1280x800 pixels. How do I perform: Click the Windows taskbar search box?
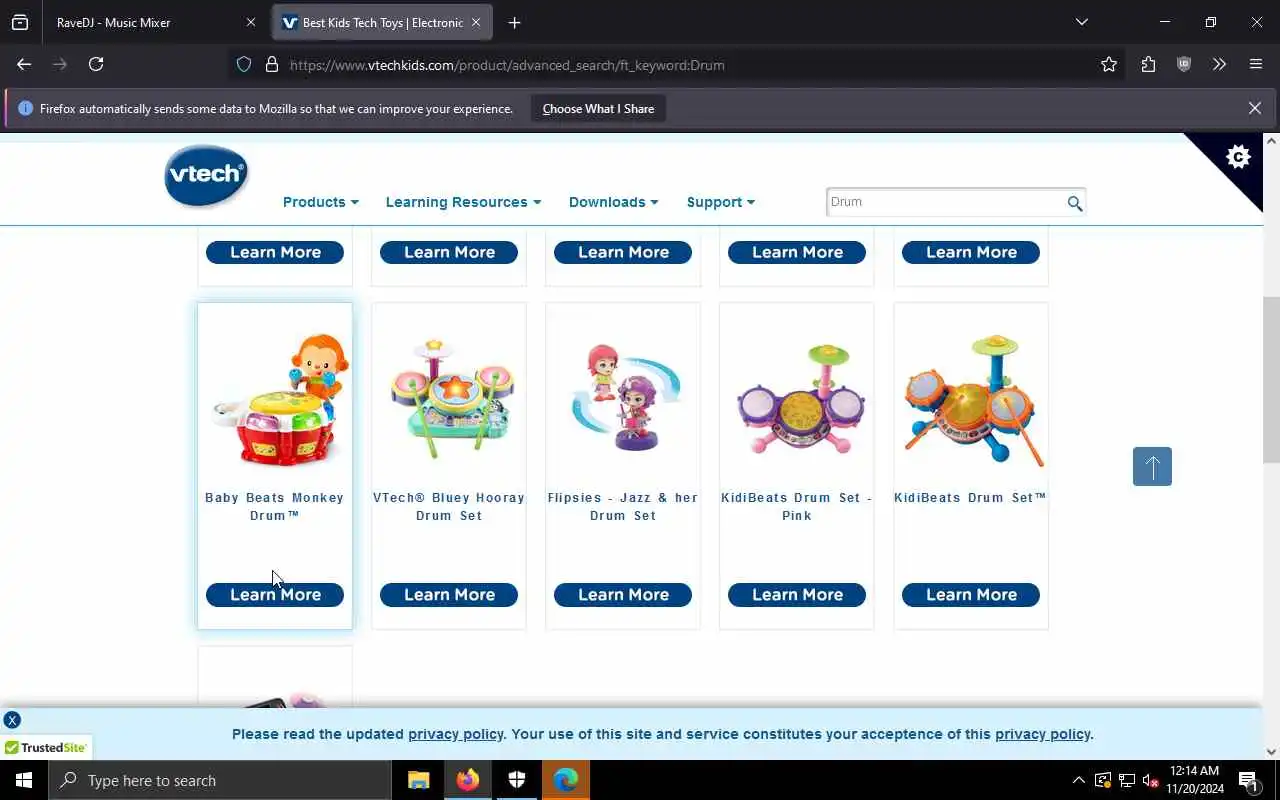point(220,780)
